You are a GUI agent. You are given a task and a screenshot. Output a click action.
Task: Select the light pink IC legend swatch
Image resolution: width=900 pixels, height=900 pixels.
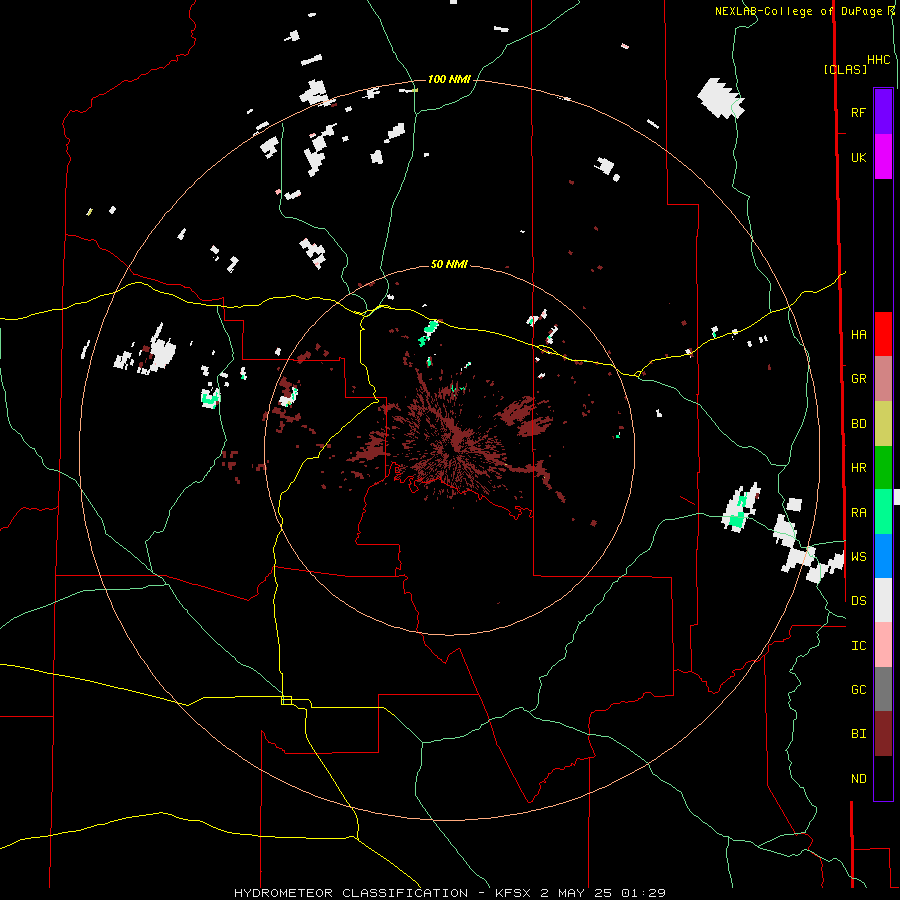[883, 645]
